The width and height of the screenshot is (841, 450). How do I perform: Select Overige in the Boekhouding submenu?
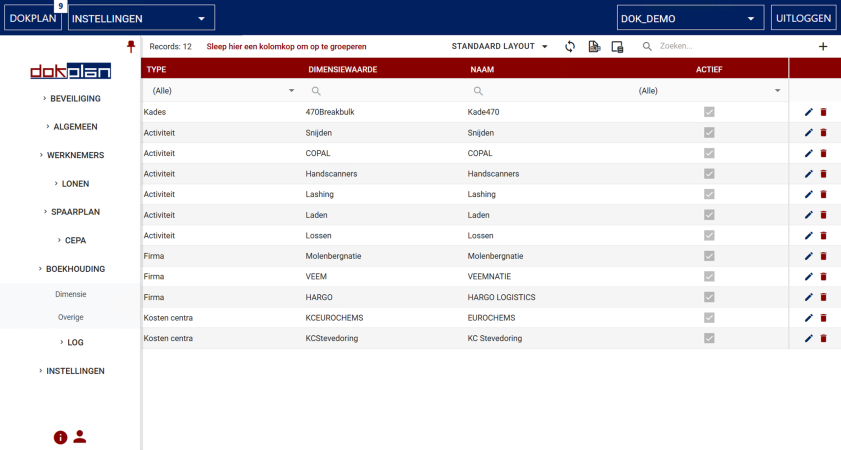coord(70,317)
